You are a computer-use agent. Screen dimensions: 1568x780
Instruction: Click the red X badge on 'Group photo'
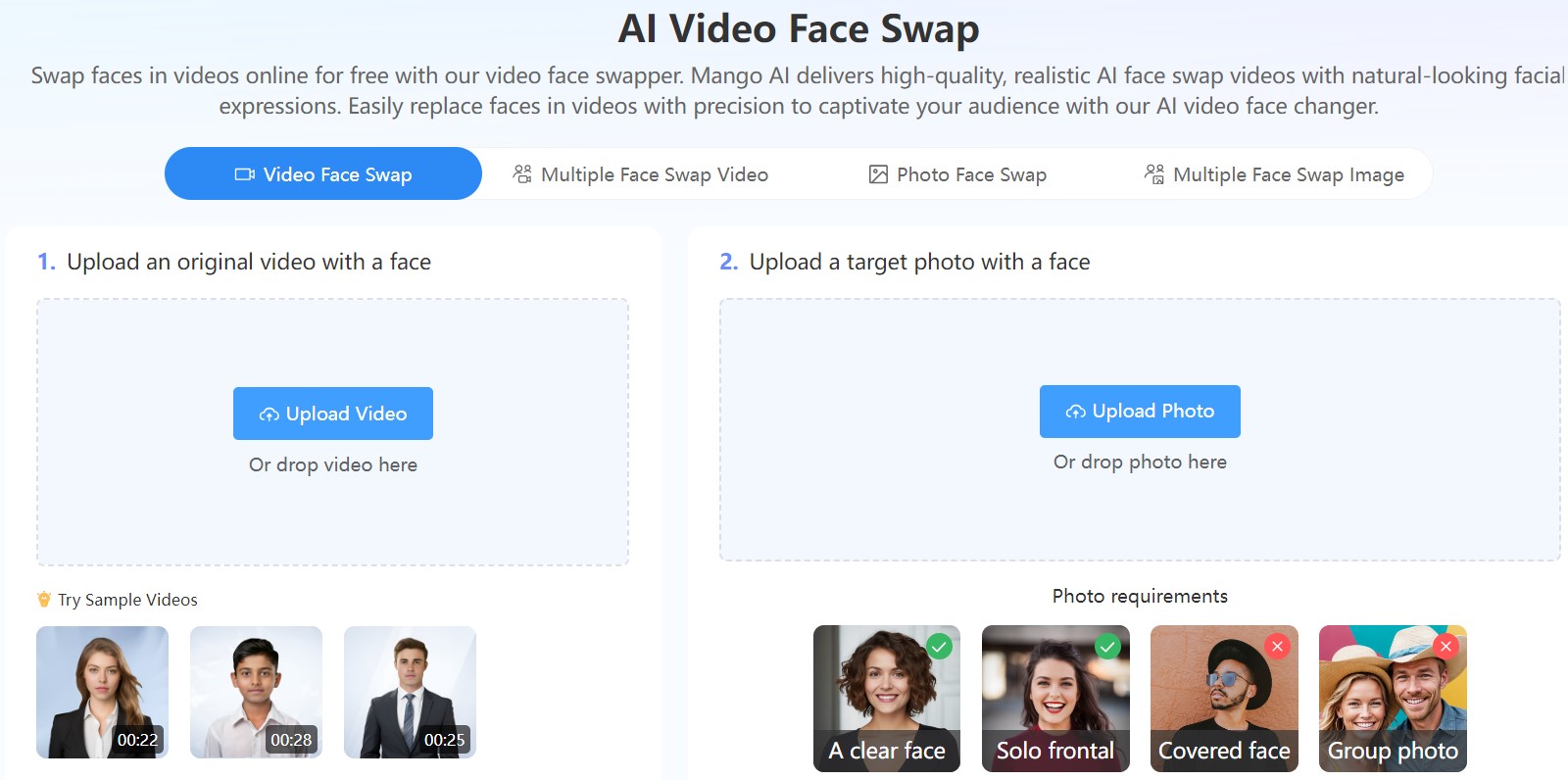1445,647
